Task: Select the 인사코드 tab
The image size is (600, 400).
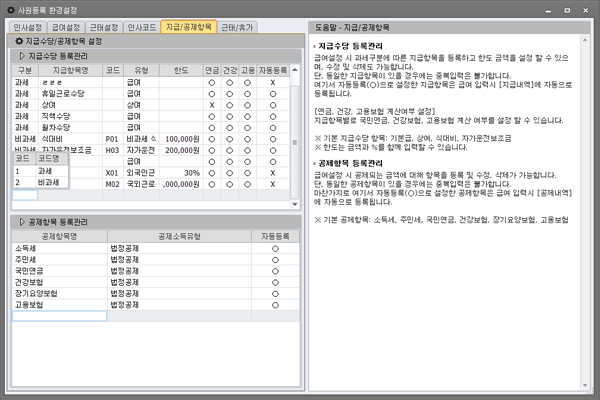Action: click(141, 24)
